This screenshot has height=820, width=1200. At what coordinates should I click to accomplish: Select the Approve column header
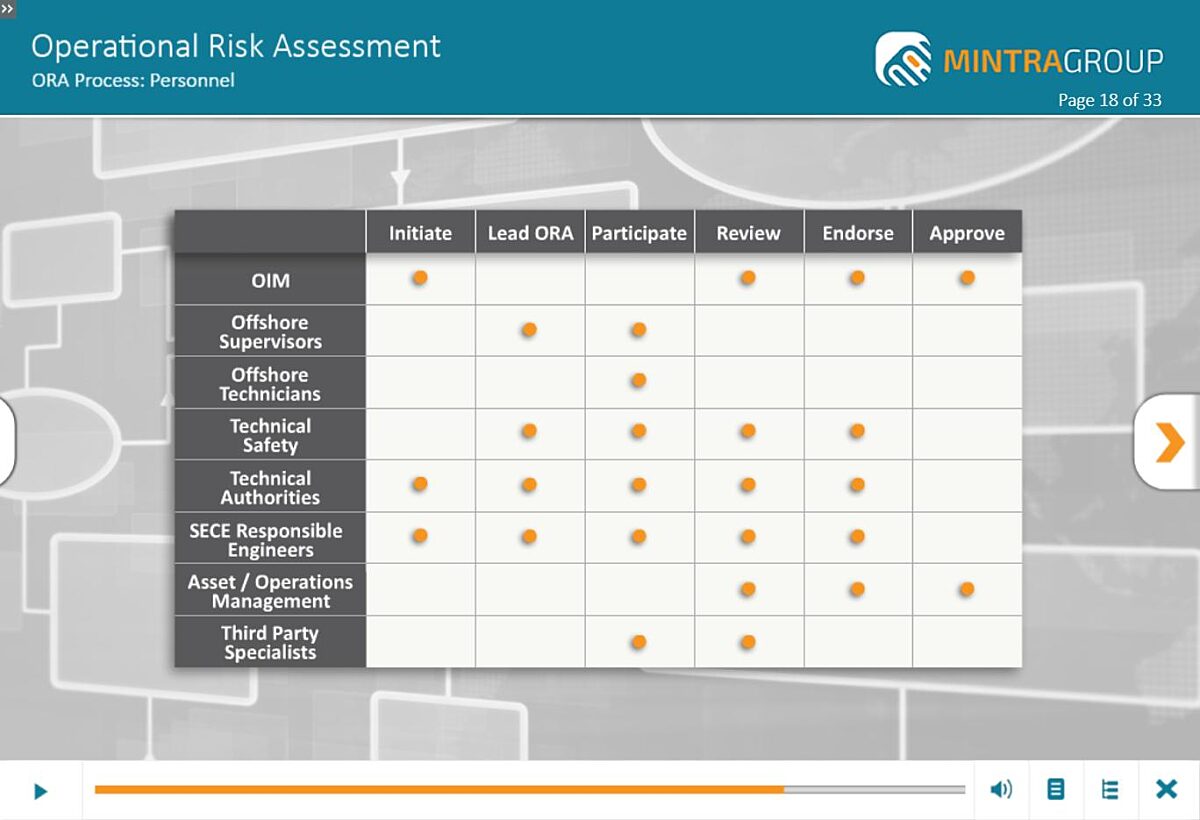click(967, 233)
